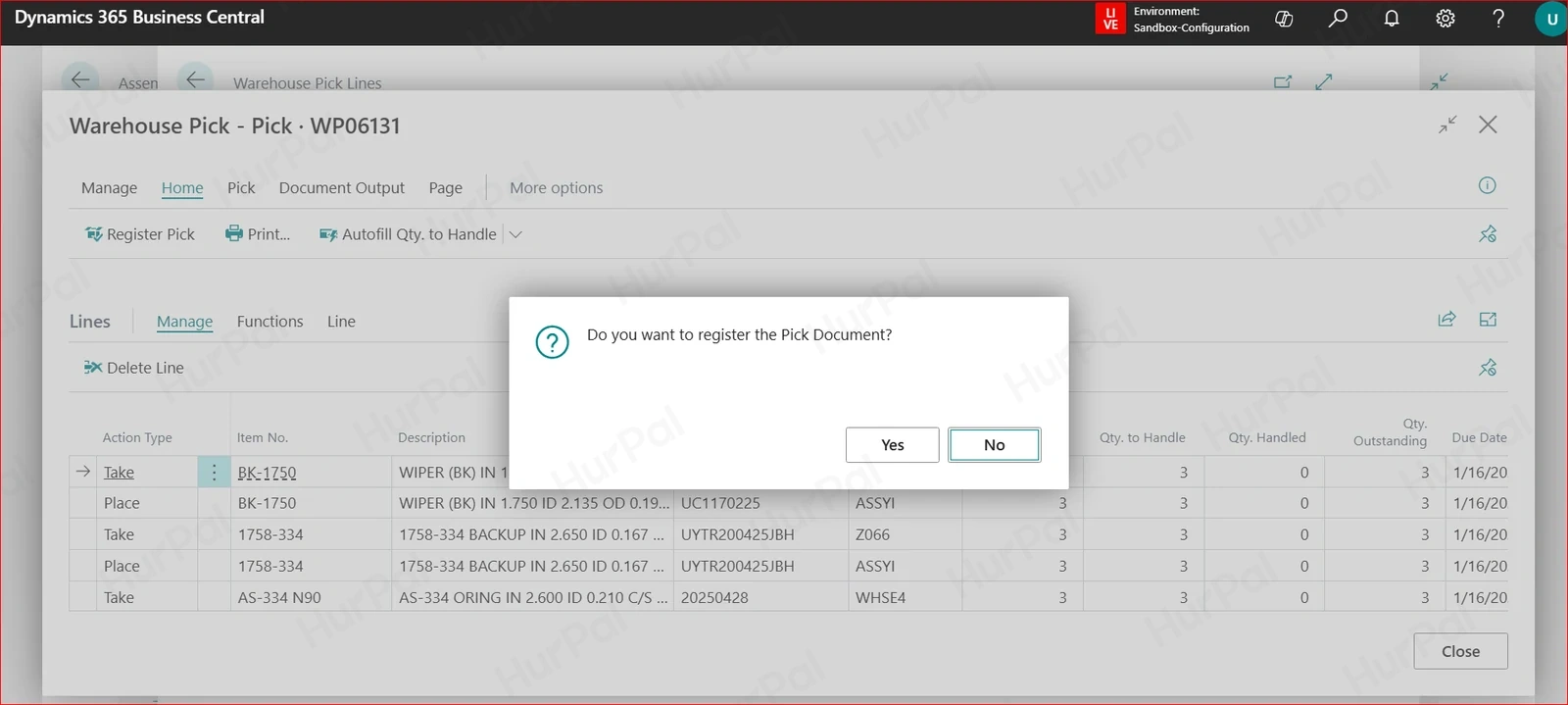Open Warehouse Pick Lines in new window

click(x=1283, y=82)
